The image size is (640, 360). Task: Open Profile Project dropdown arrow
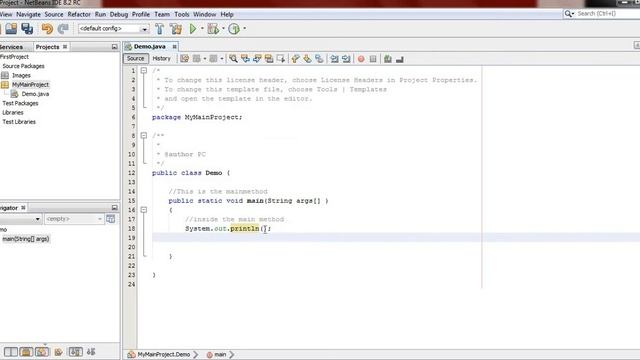[244, 29]
